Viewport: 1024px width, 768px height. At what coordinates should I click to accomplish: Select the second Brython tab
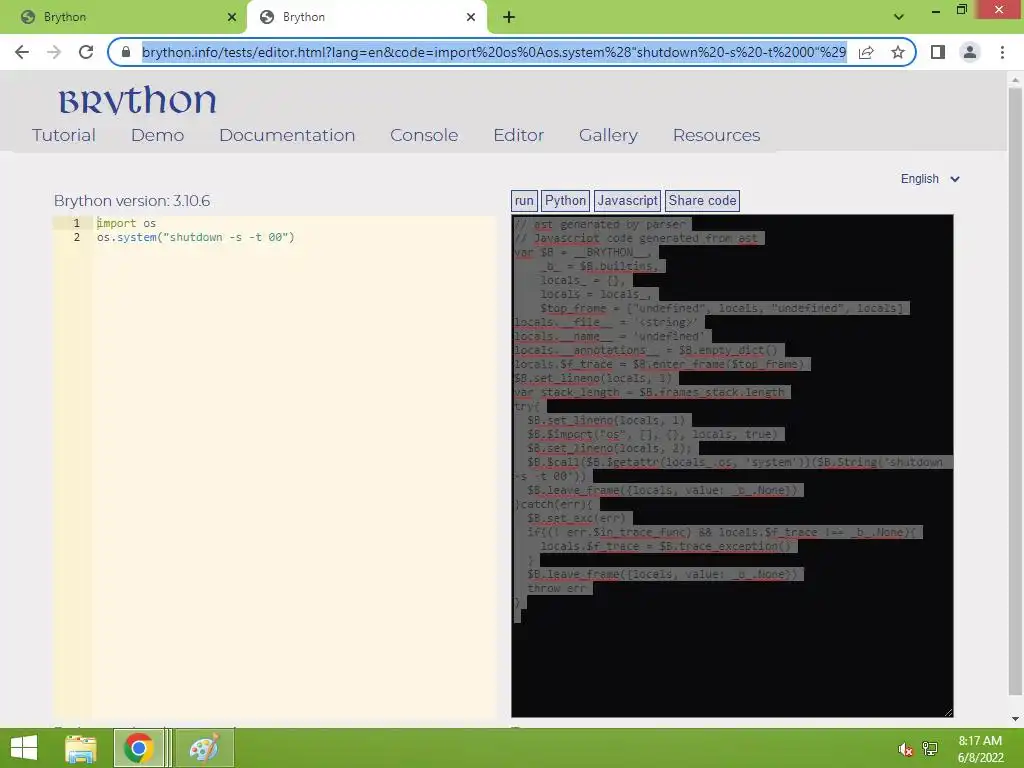click(366, 17)
